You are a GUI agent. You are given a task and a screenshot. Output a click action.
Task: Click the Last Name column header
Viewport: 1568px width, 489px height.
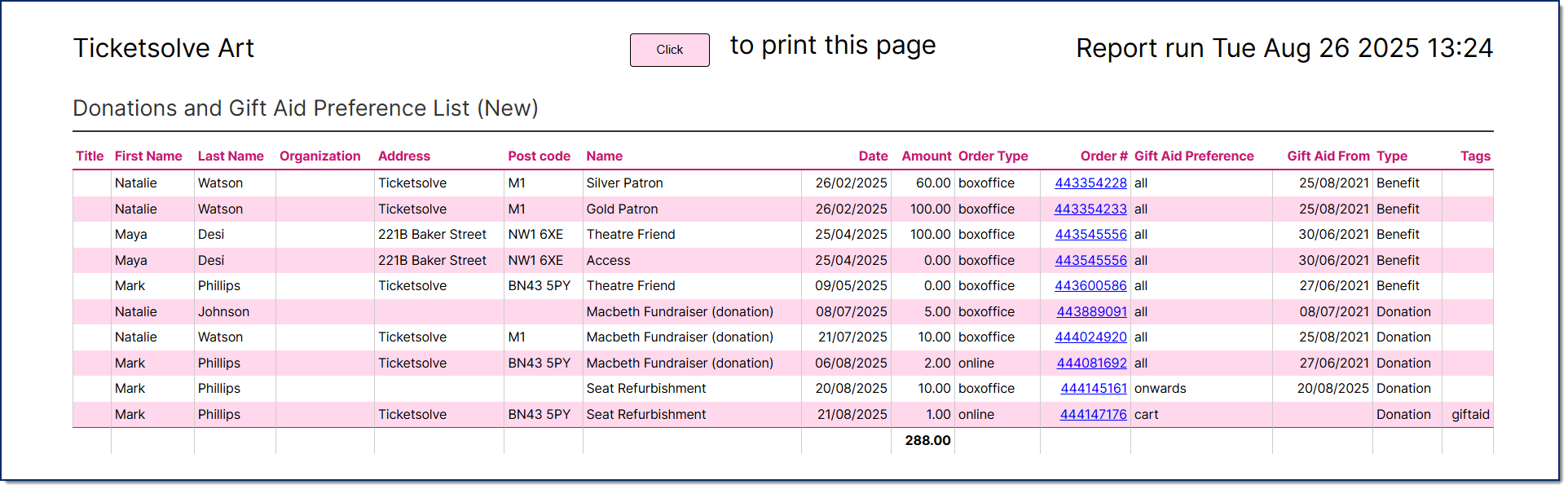pos(231,156)
